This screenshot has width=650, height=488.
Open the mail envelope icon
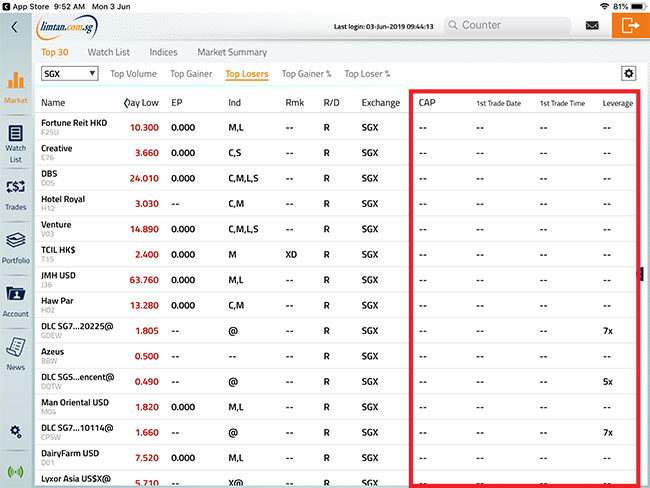pyautogui.click(x=592, y=26)
